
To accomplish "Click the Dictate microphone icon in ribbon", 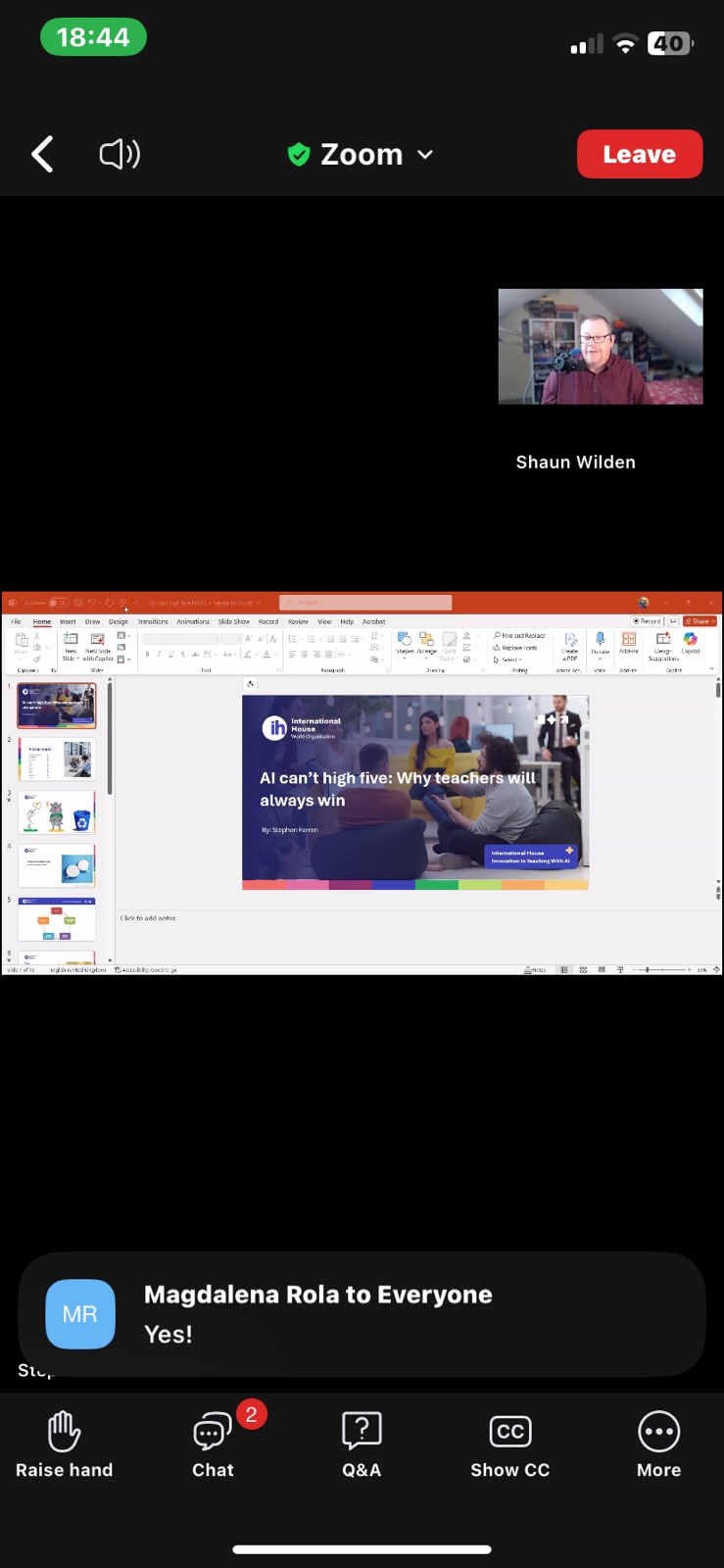I will pos(601,640).
